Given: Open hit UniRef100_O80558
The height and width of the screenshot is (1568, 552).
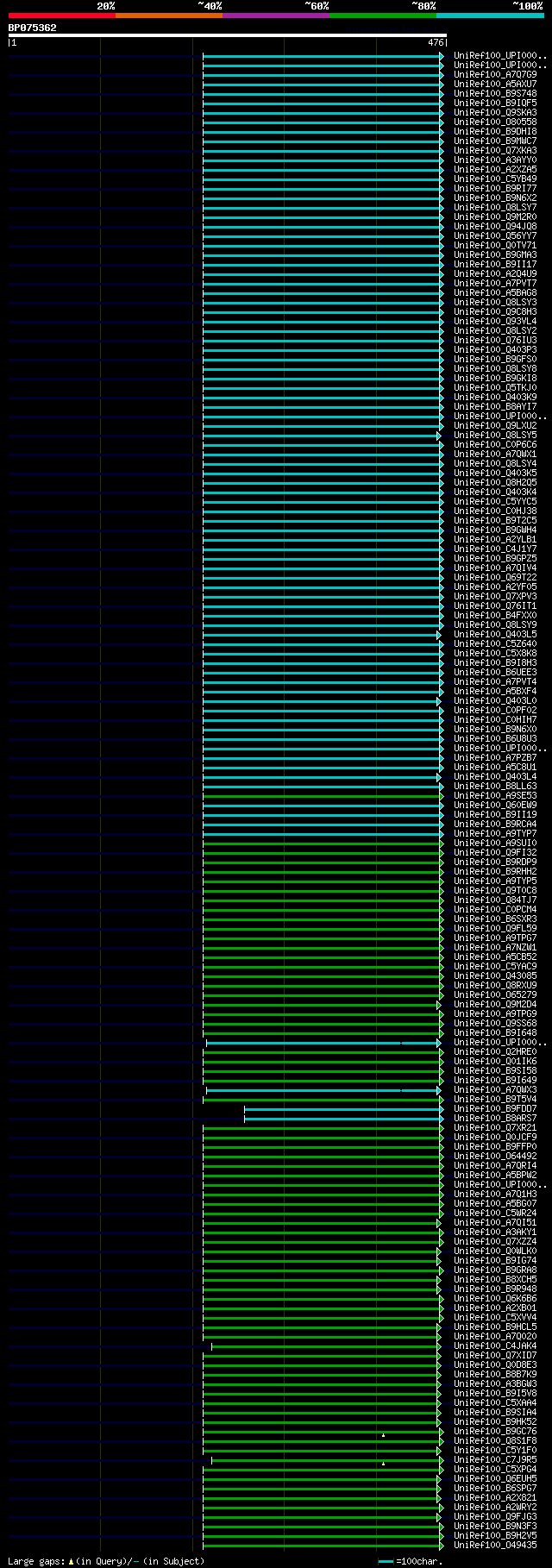Looking at the screenshot, I should click(x=495, y=122).
